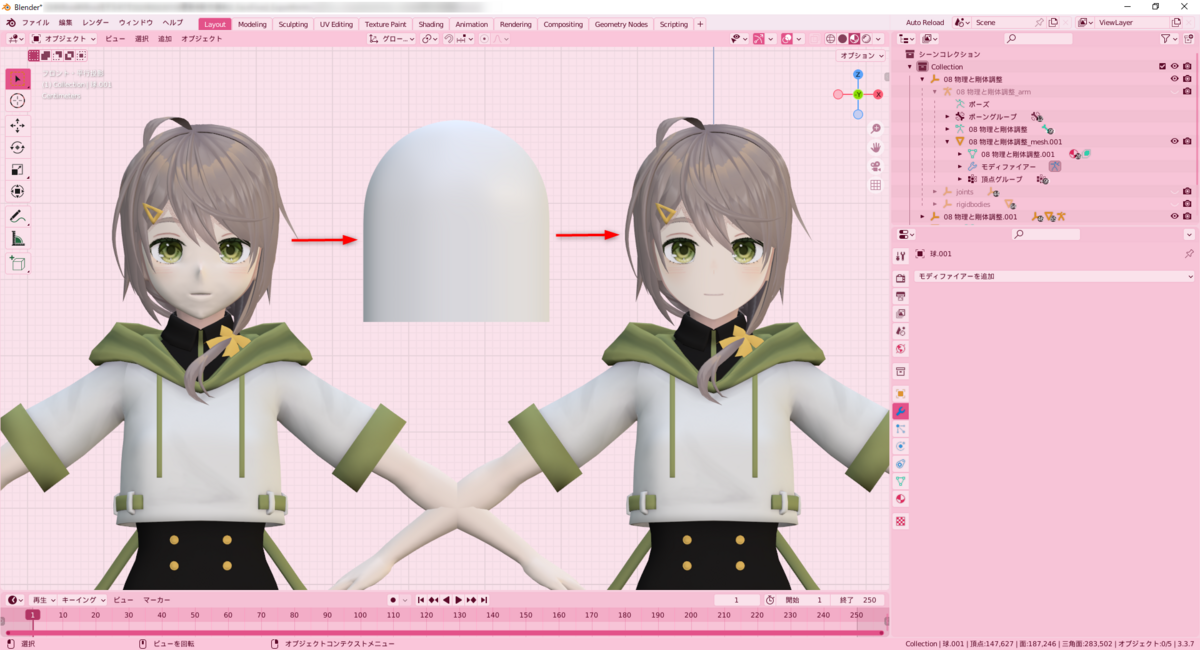This screenshot has width=1200, height=650.
Task: Switch to the UV Editing workspace tab
Action: pos(335,24)
